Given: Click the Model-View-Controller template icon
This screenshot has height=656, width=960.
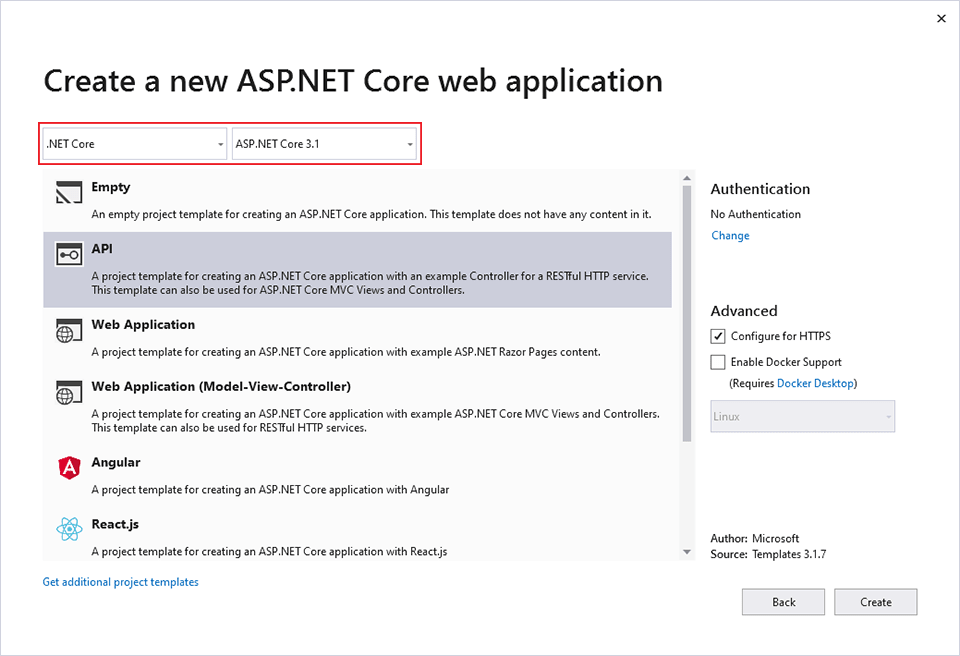Looking at the screenshot, I should tap(69, 393).
